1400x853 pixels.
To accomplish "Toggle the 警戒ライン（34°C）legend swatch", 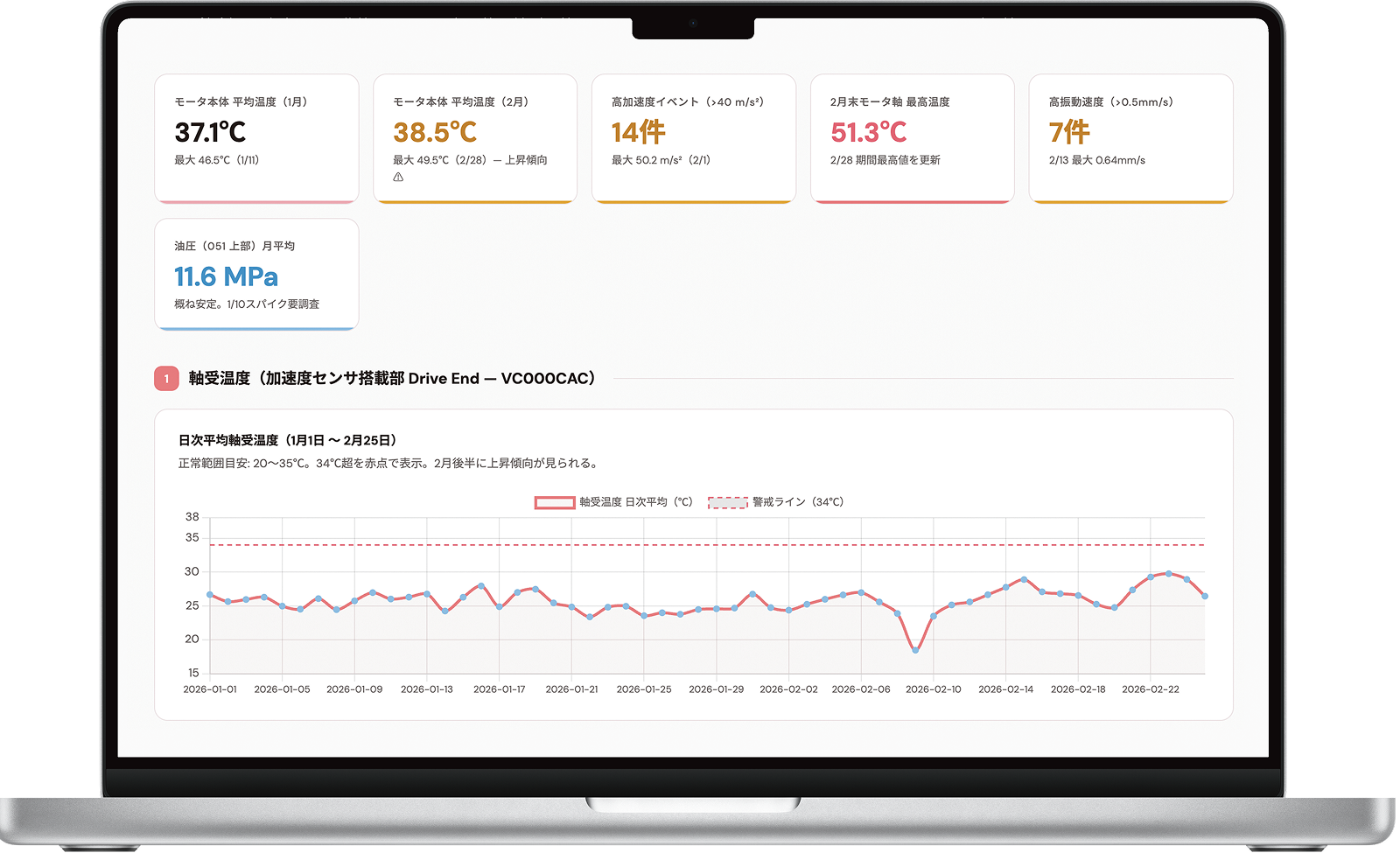I will pos(728,502).
